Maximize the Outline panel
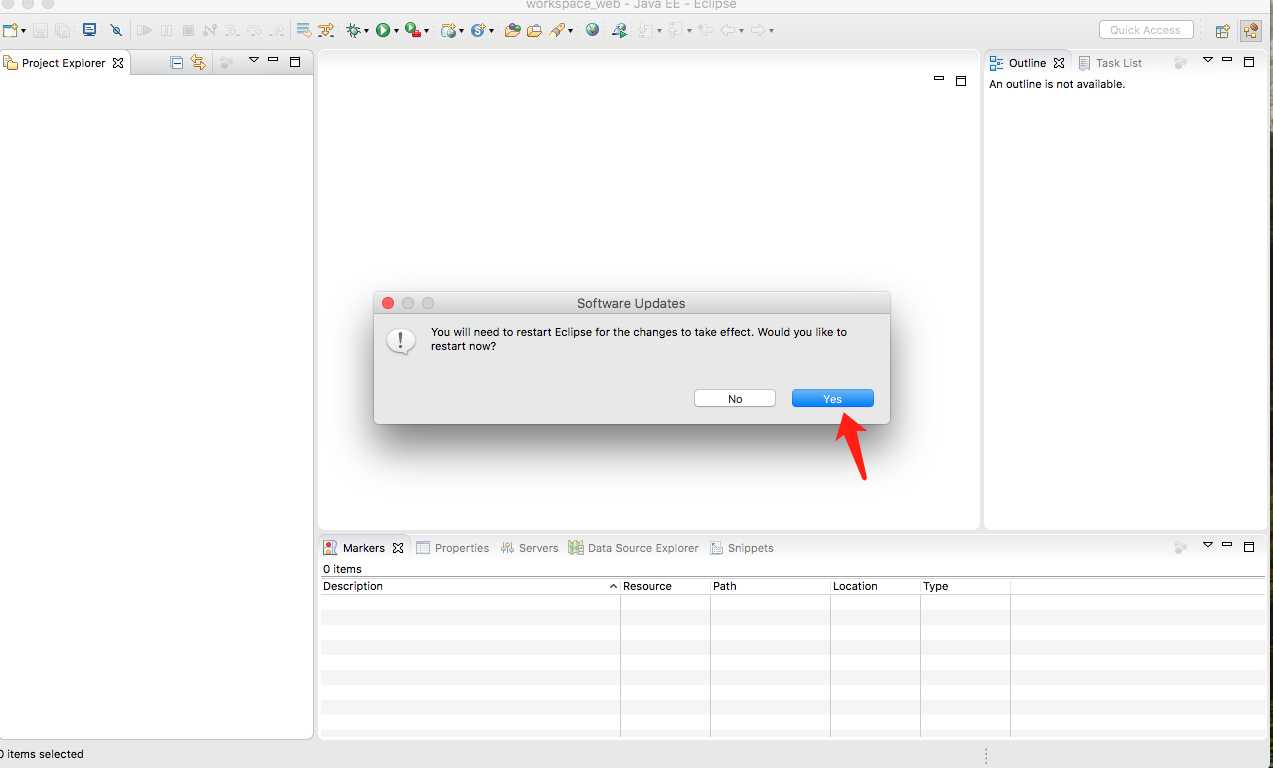The height and width of the screenshot is (768, 1273). 1249,62
